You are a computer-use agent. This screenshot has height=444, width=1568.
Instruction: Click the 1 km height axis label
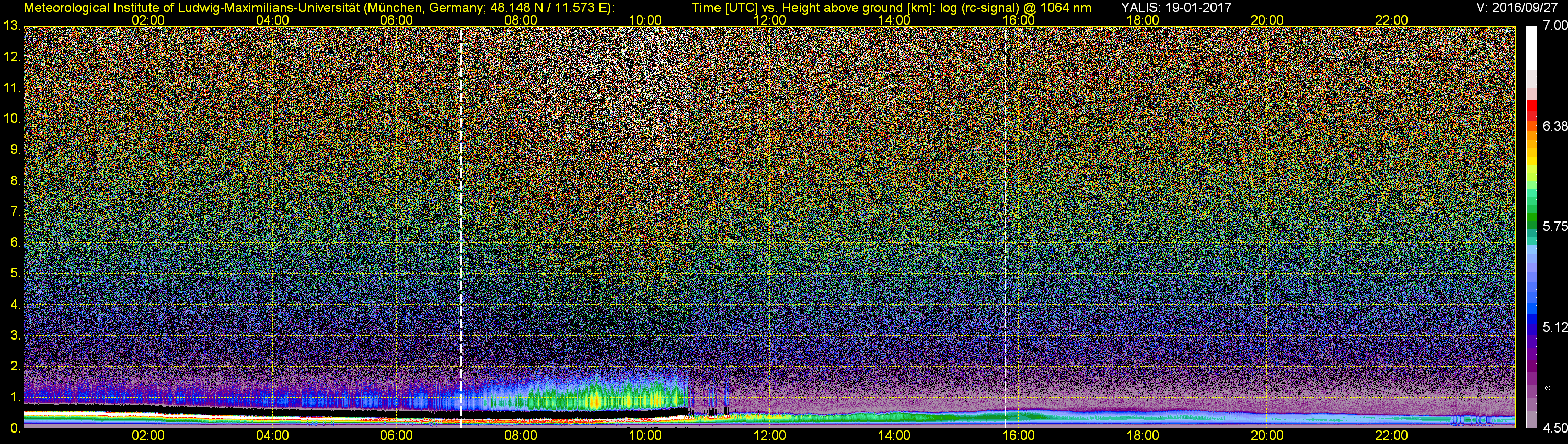[x=15, y=397]
